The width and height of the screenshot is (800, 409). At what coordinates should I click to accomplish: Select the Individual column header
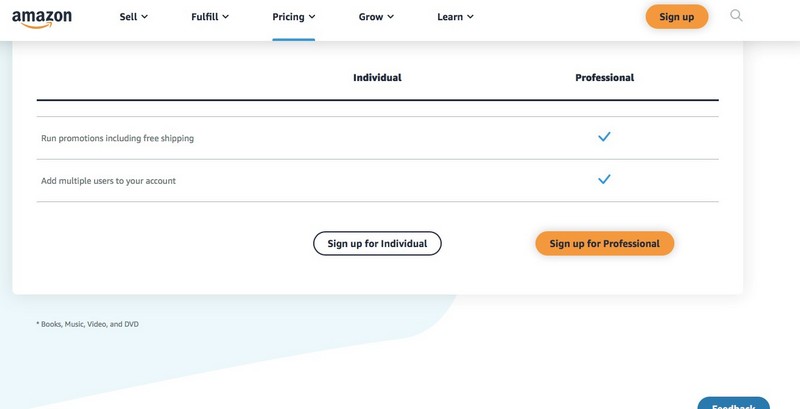pyautogui.click(x=377, y=78)
